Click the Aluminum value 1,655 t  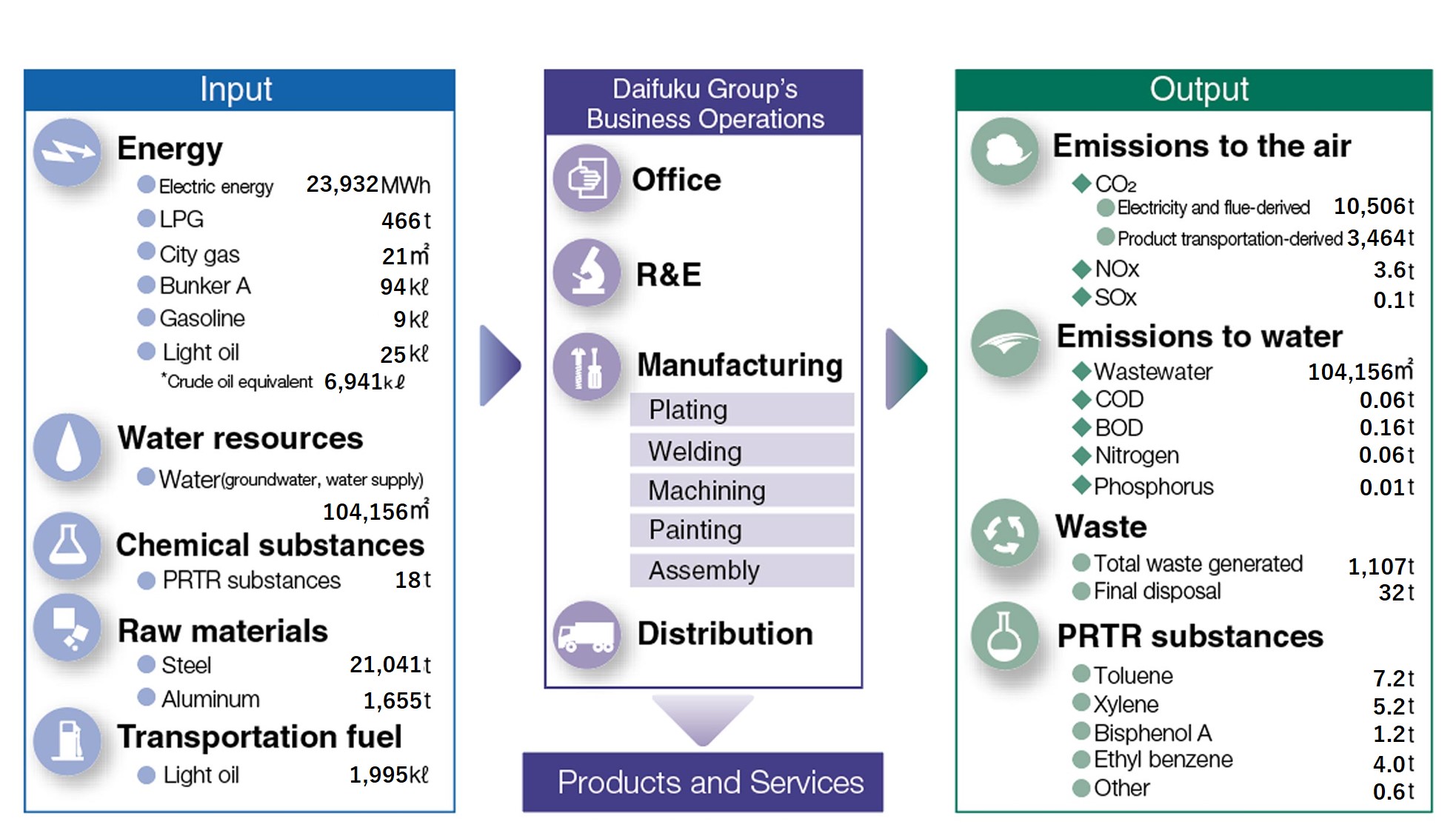pos(397,700)
